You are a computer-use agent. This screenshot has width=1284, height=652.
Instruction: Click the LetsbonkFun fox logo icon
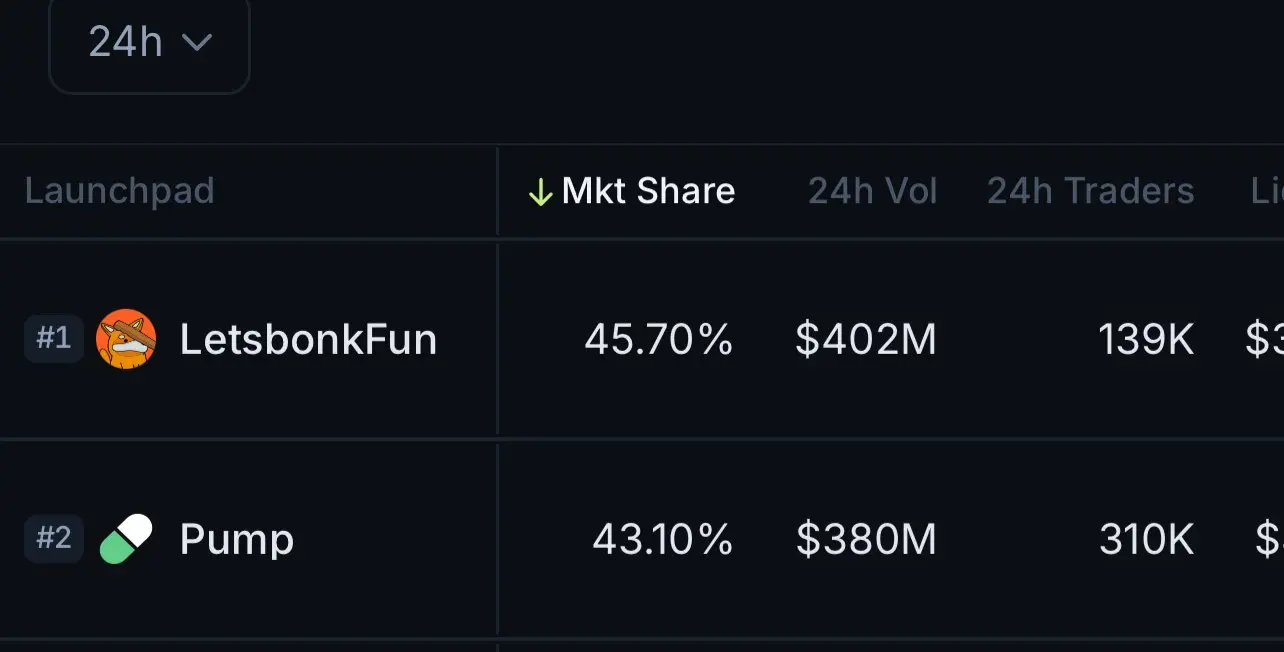(x=124, y=340)
